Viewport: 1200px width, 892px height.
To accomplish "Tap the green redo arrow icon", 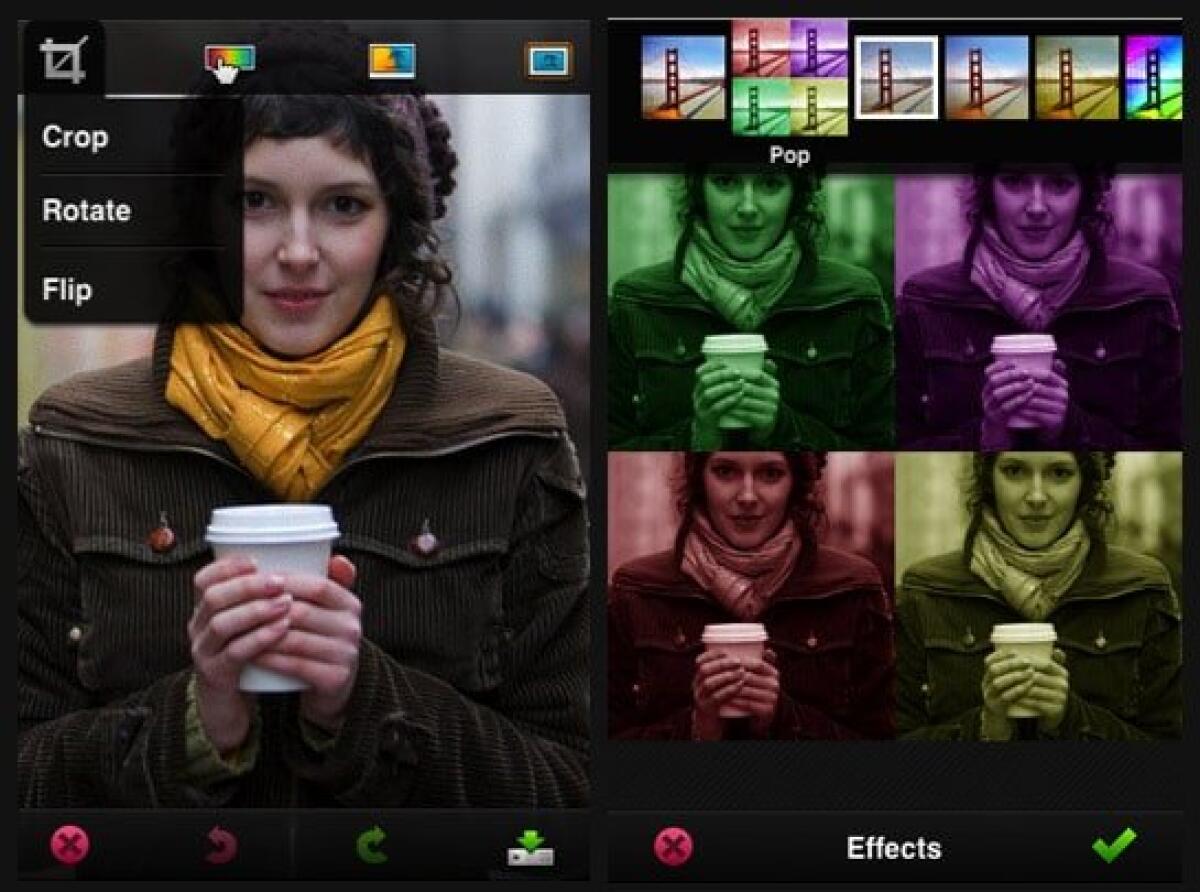I will click(x=372, y=846).
